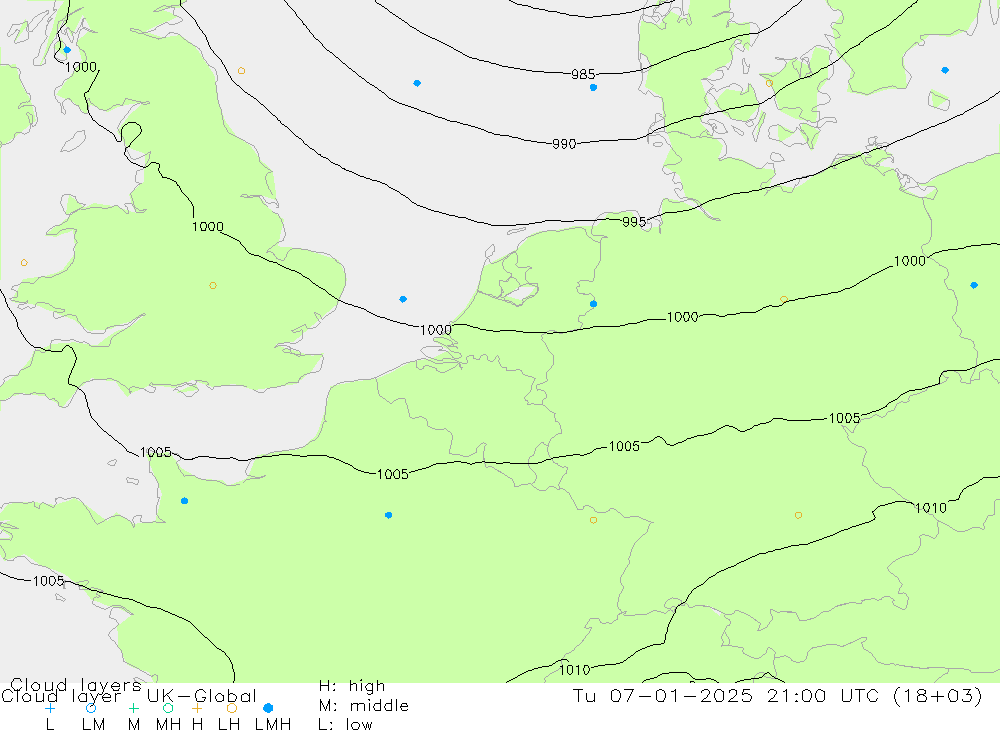Select orange circle over eastern France
The width and height of the screenshot is (1000, 733).
593,521
